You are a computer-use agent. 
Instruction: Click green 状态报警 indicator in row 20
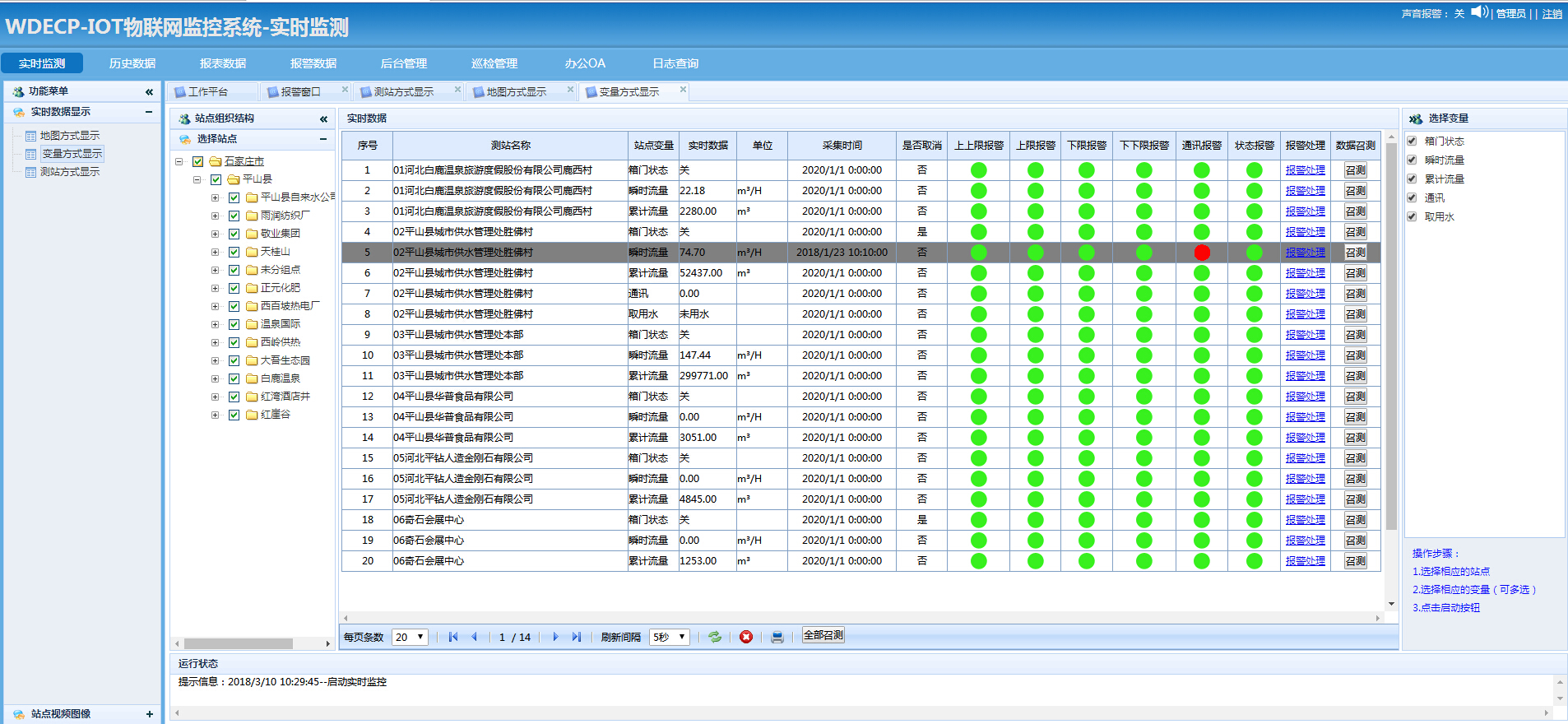1255,561
